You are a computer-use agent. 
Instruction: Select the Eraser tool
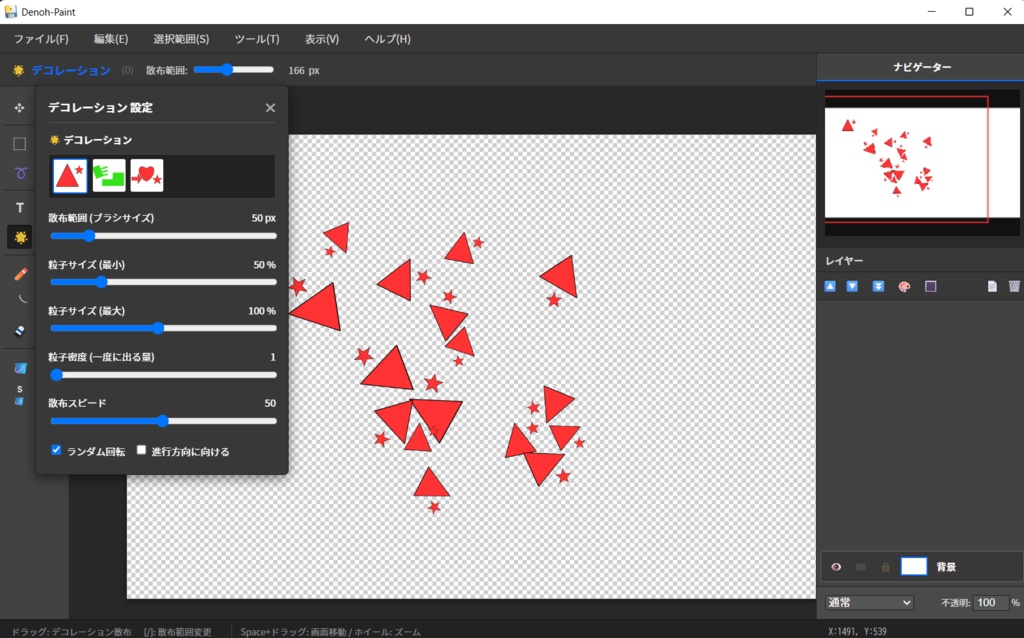tap(20, 331)
